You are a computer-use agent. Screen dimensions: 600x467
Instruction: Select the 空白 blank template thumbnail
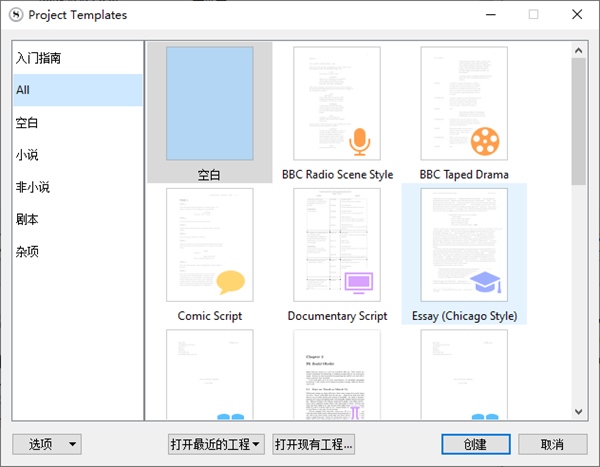click(x=209, y=103)
